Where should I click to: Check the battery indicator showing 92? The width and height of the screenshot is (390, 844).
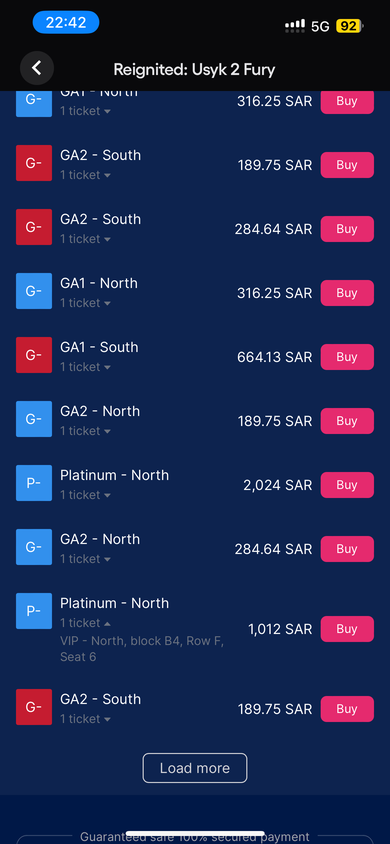tap(350, 26)
